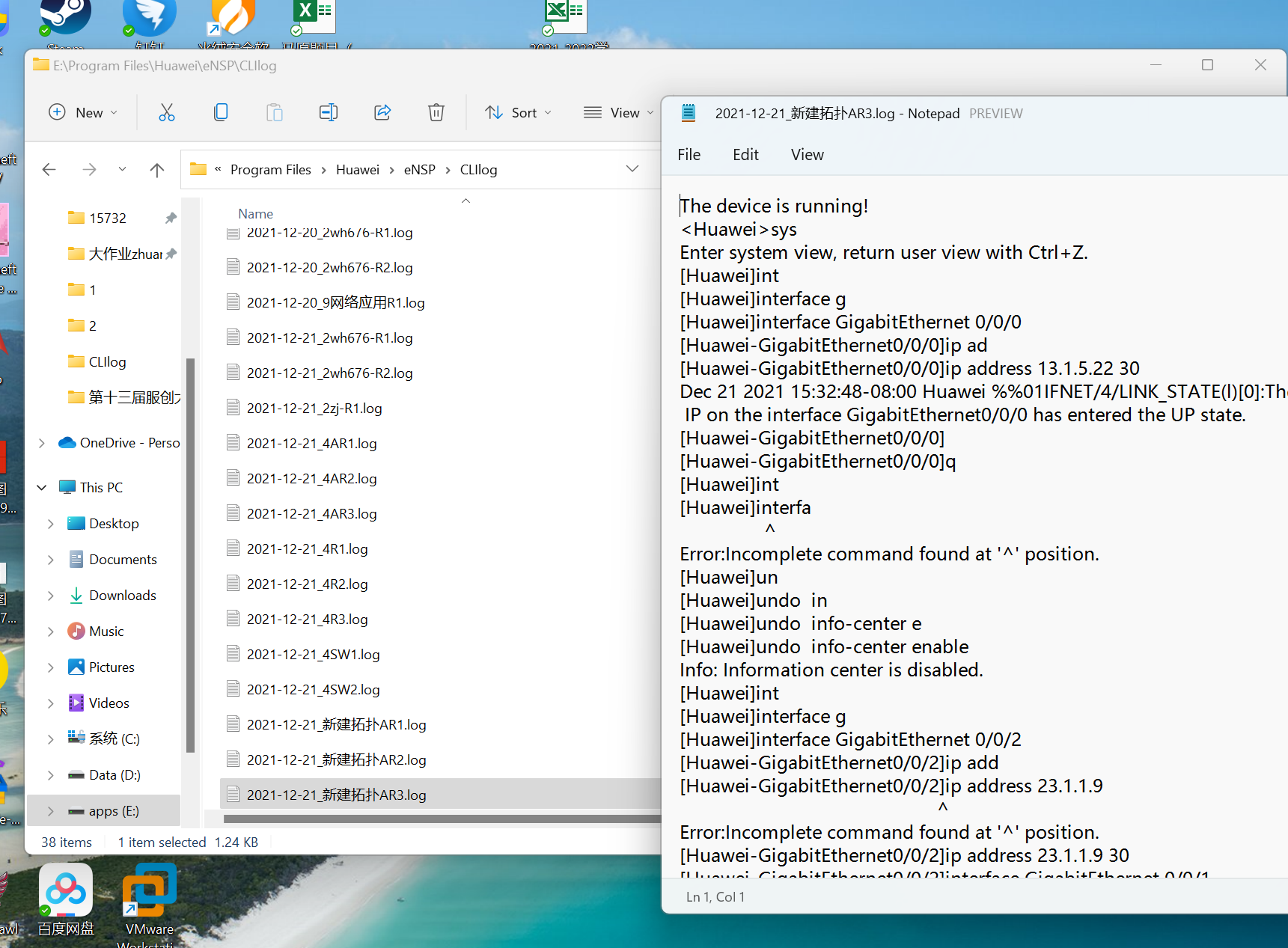Screen dimensions: 1288x948
Task: Open Notepad File menu
Action: [689, 155]
